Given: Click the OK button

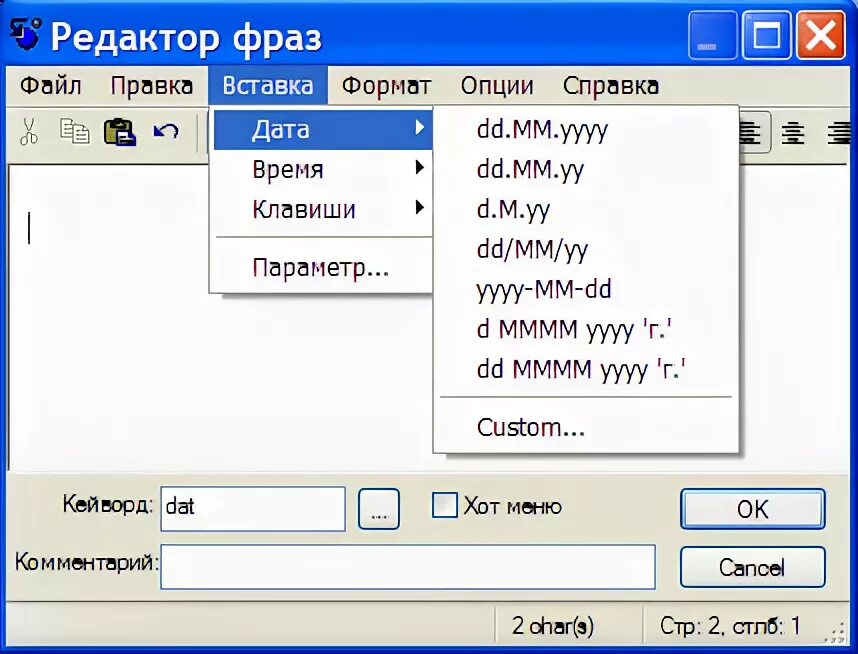Looking at the screenshot, I should tap(752, 509).
